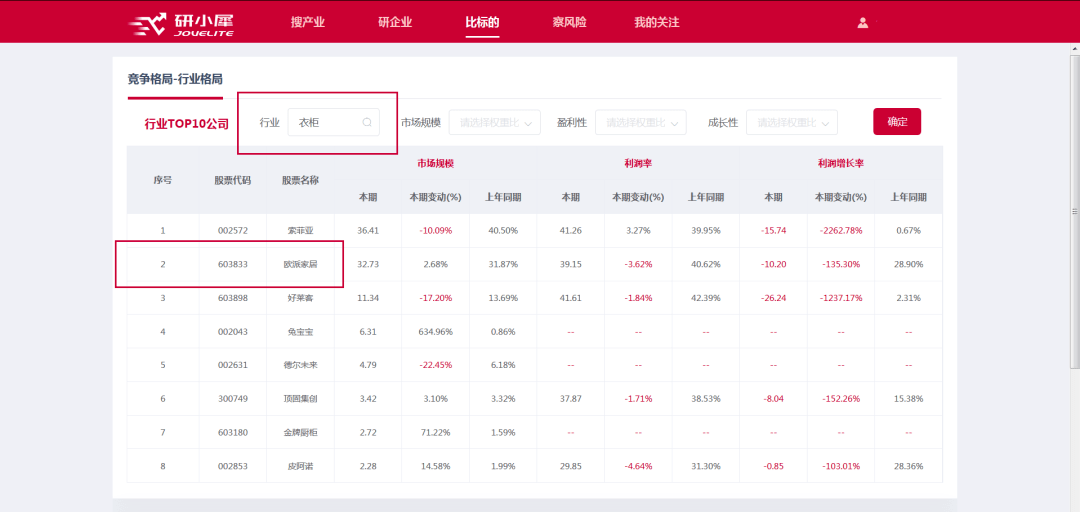Click the 634.96% change value
The width and height of the screenshot is (1080, 512).
coord(435,332)
